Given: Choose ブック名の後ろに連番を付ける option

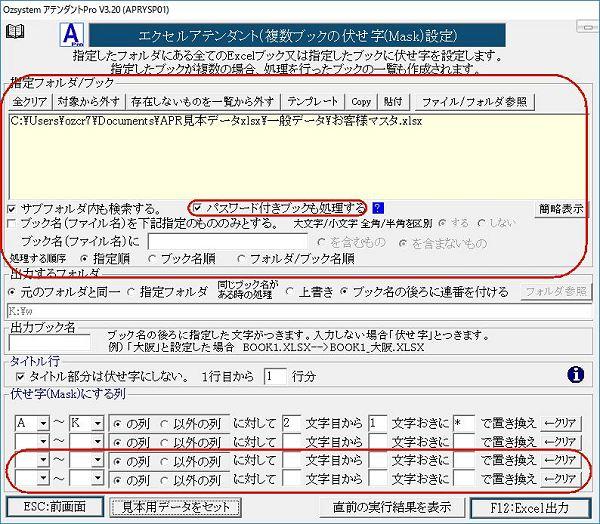Looking at the screenshot, I should pos(344,292).
